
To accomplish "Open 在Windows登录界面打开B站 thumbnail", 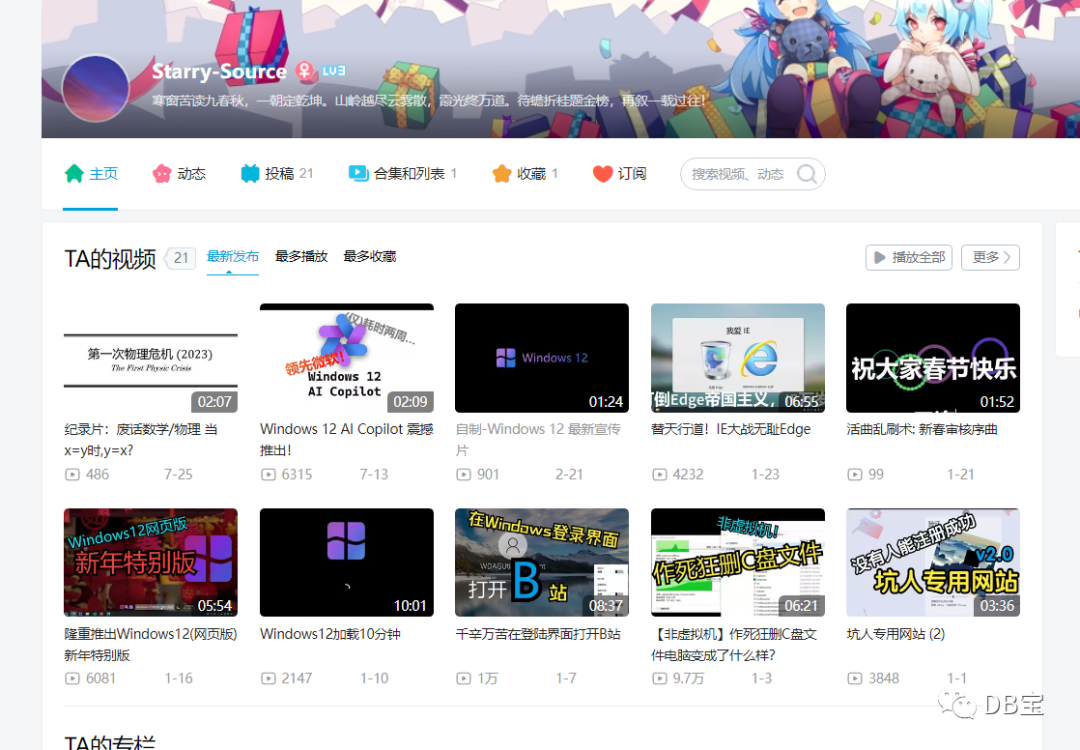I will click(542, 563).
